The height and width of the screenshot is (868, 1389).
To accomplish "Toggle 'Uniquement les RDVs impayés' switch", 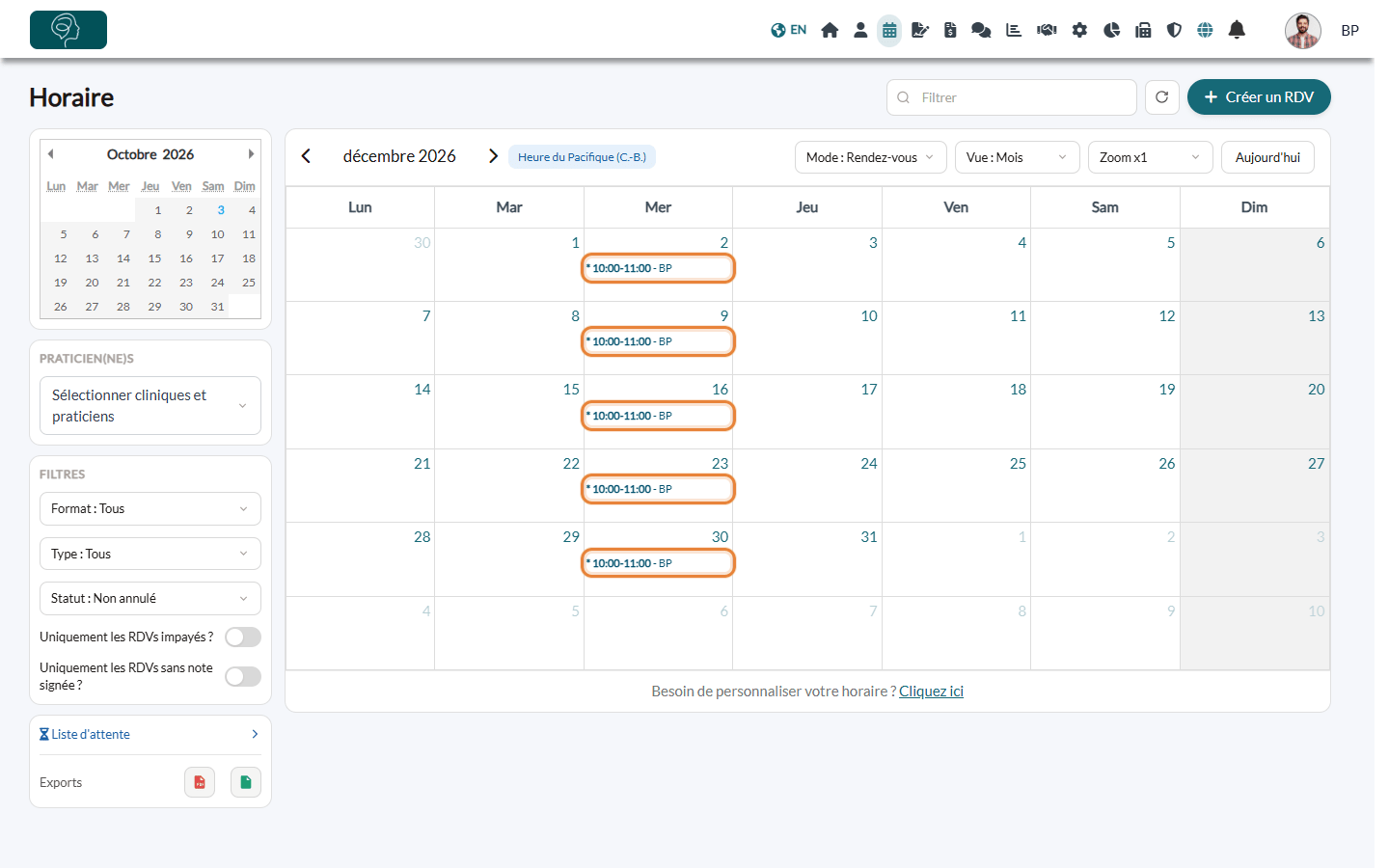I will coord(243,637).
